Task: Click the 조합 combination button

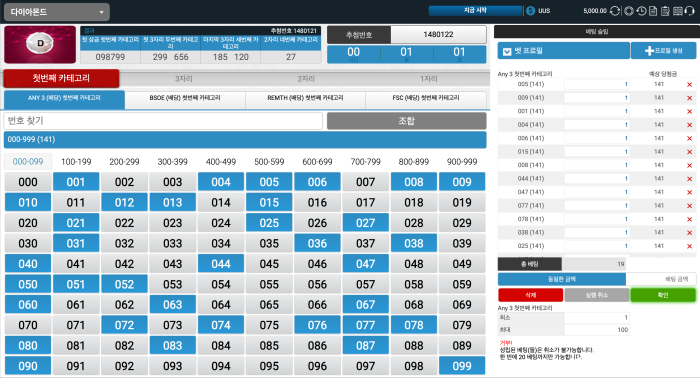Action: point(407,121)
